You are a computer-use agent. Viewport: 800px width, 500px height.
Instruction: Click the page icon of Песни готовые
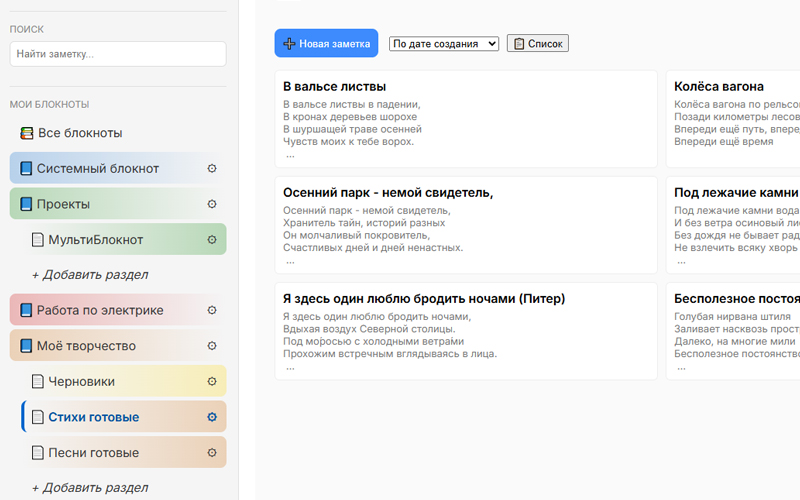point(38,453)
